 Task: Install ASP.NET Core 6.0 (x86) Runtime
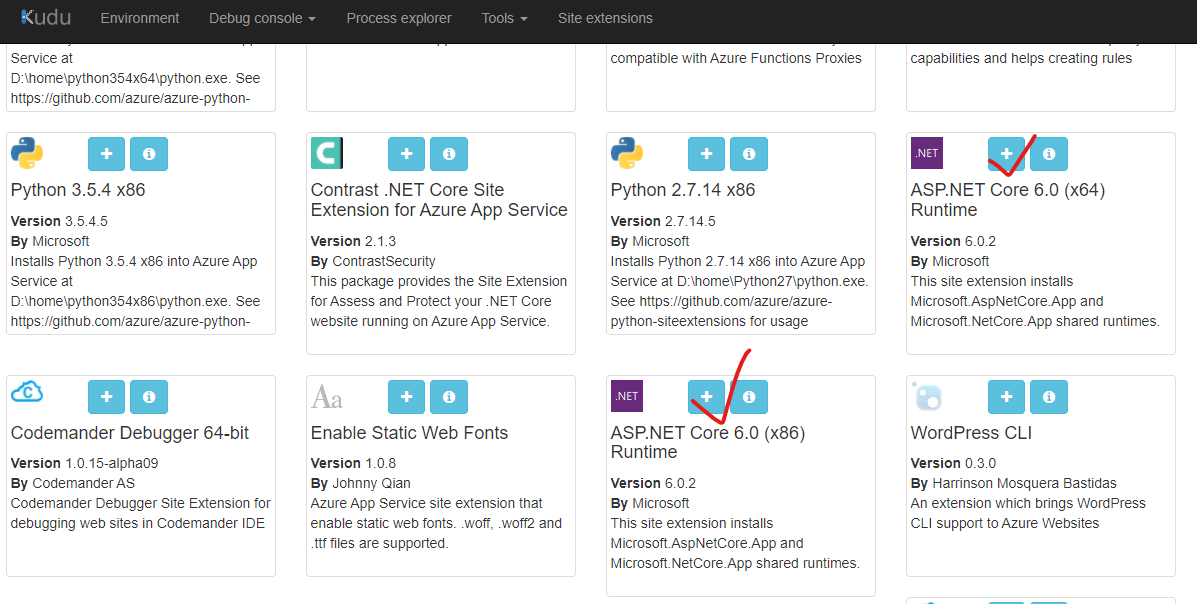click(707, 396)
